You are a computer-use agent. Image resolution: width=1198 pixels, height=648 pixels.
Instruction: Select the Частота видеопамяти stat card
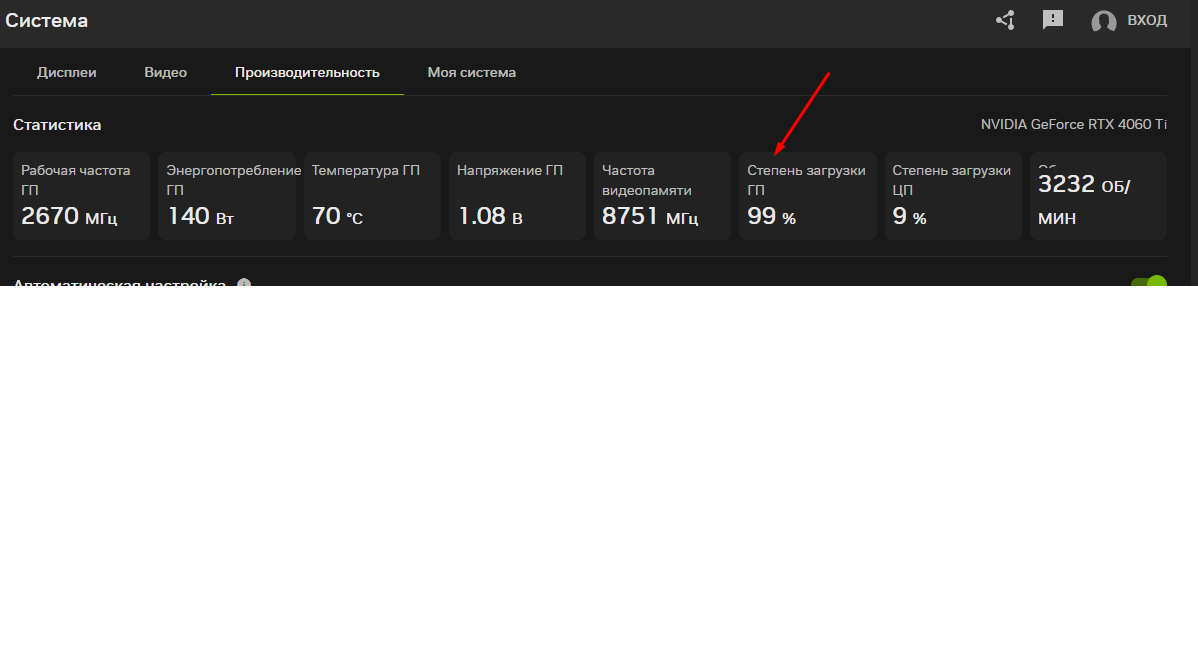click(x=662, y=196)
